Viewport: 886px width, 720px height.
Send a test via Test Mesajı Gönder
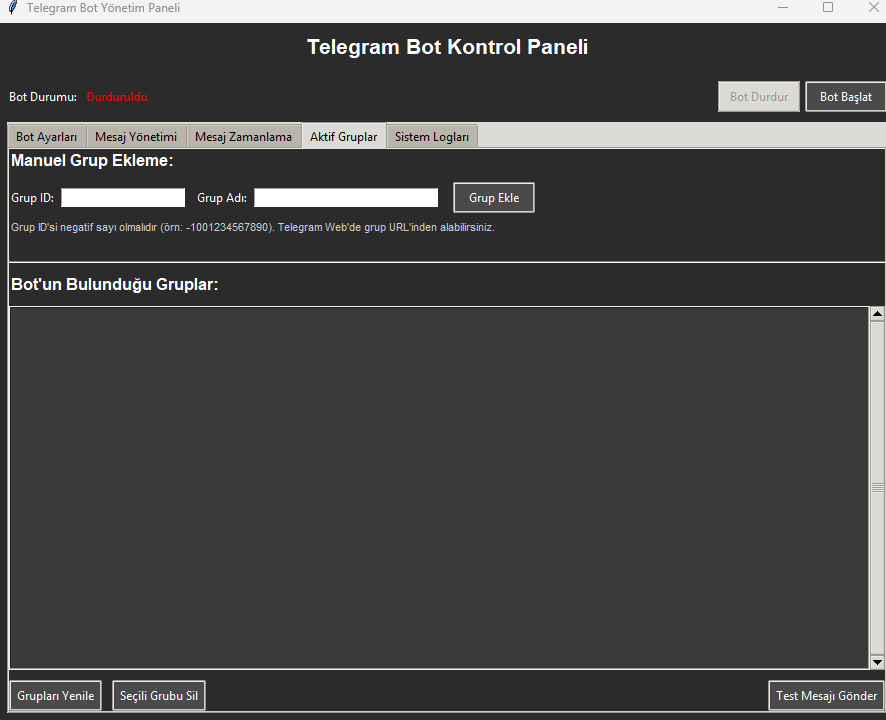826,696
